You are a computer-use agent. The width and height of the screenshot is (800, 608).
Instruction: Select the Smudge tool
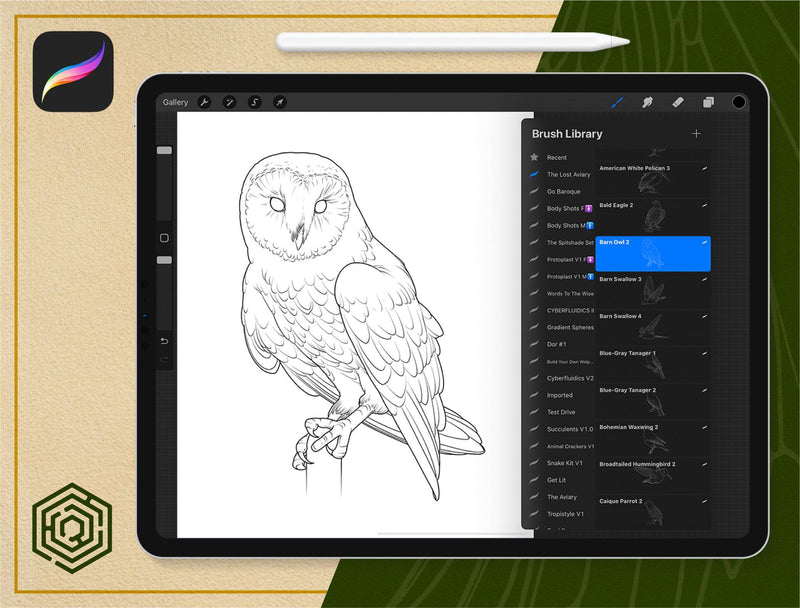pyautogui.click(x=647, y=102)
